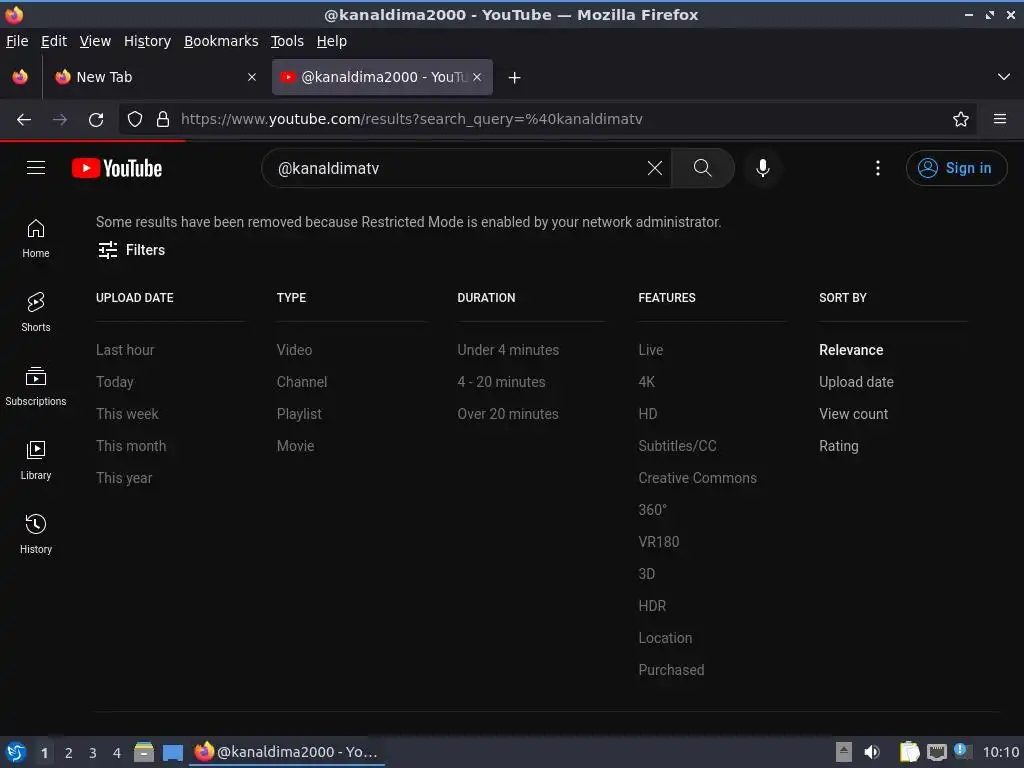Close the New Tab tab
The image size is (1024, 768).
pos(252,77)
